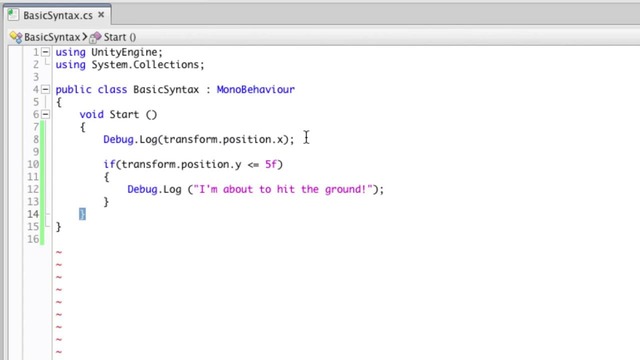The height and width of the screenshot is (360, 640).
Task: Select the BasicSyntax.cs file tab
Action: coord(57,16)
